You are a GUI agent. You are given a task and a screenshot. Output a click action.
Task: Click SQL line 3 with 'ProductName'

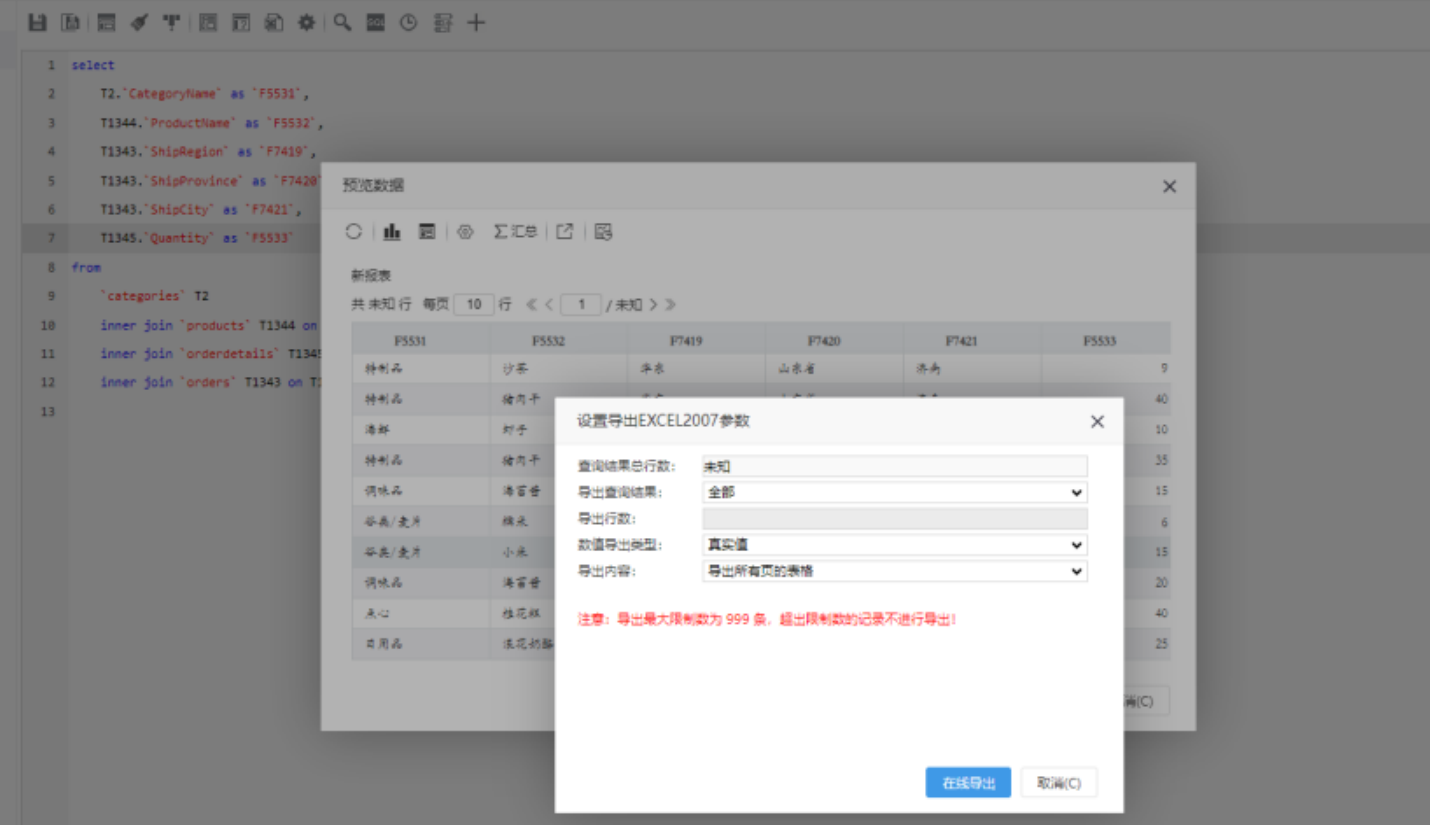pos(212,123)
